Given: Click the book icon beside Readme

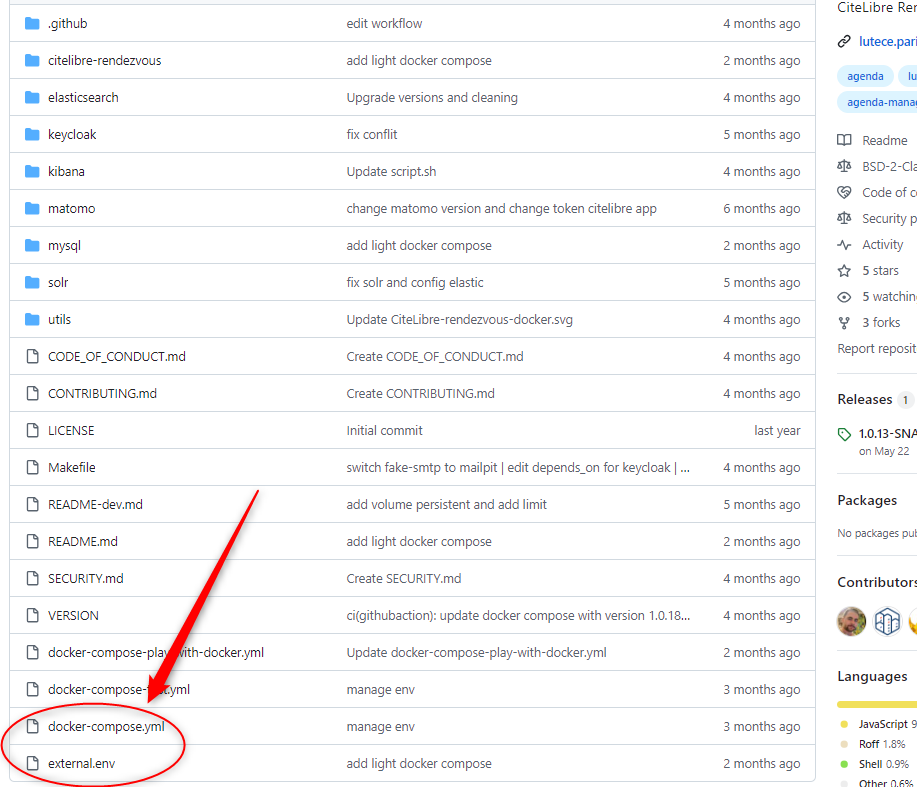Looking at the screenshot, I should [845, 141].
